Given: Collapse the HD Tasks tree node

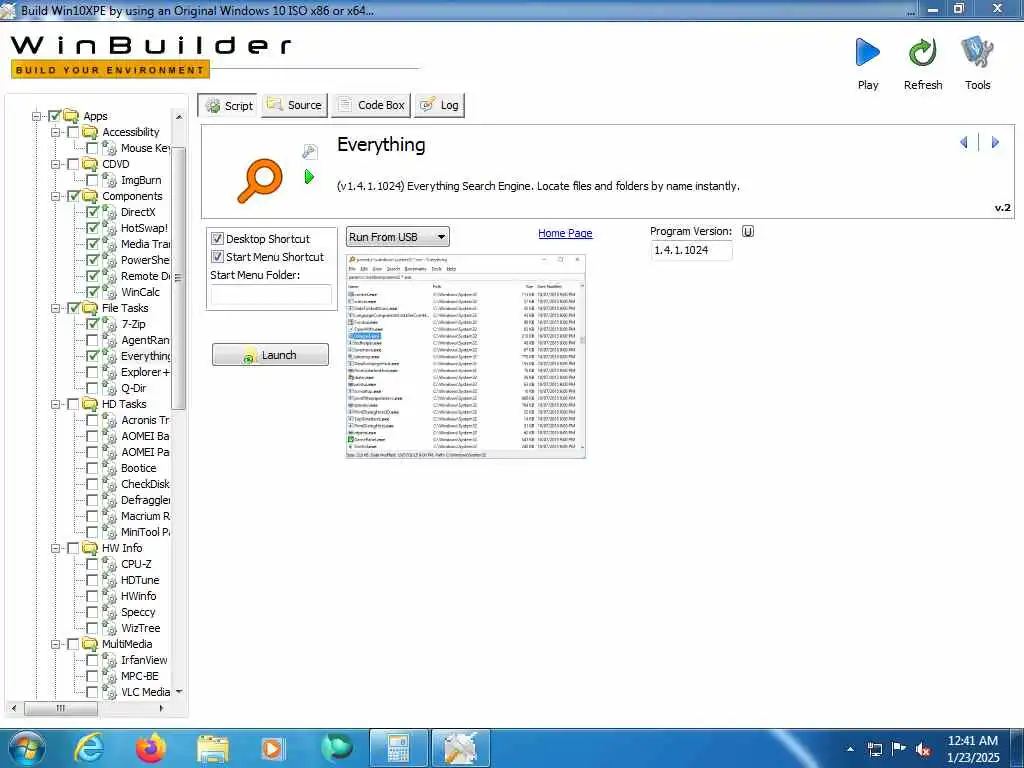Looking at the screenshot, I should [x=56, y=404].
